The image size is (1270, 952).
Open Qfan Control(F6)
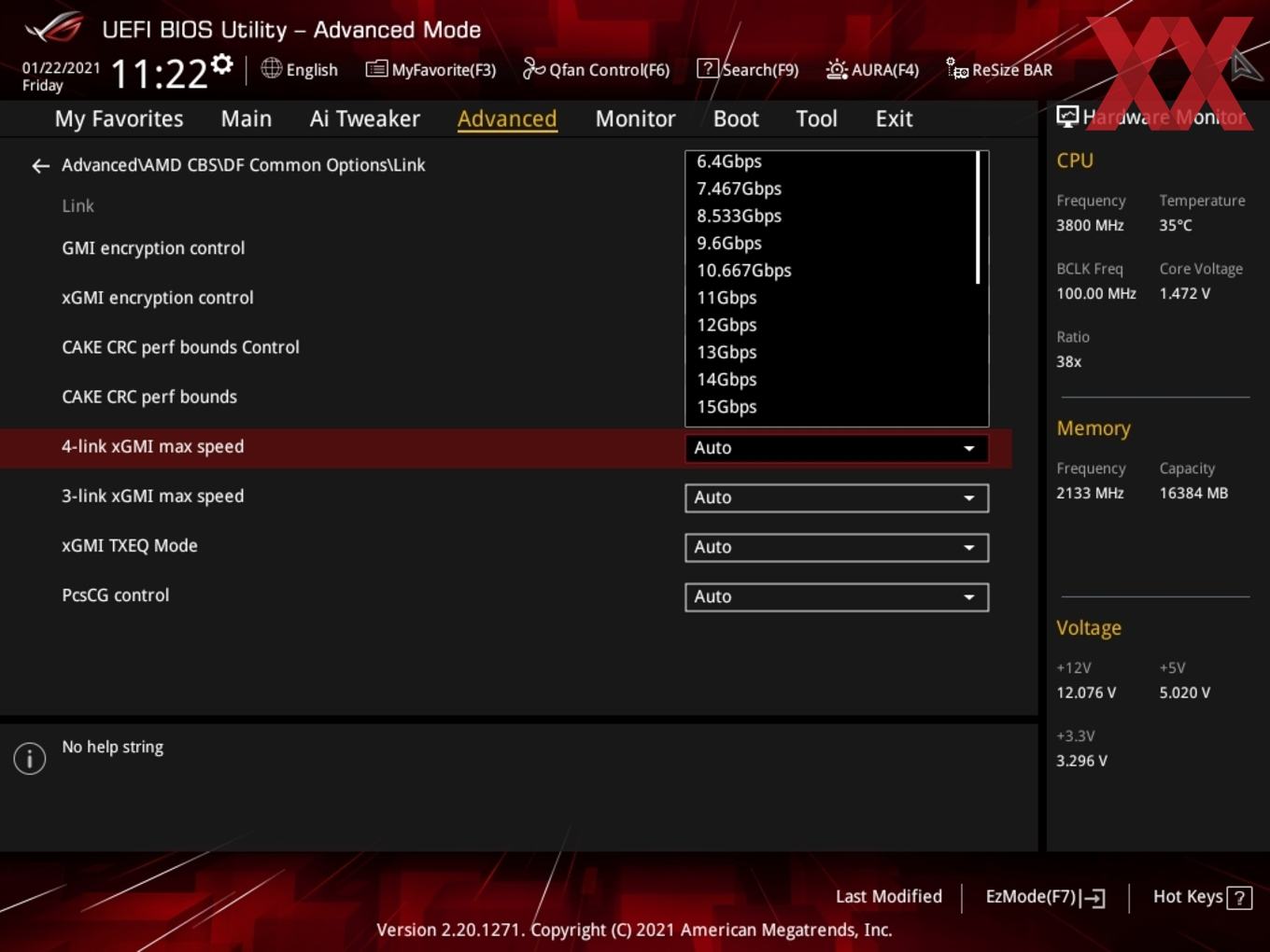596,70
